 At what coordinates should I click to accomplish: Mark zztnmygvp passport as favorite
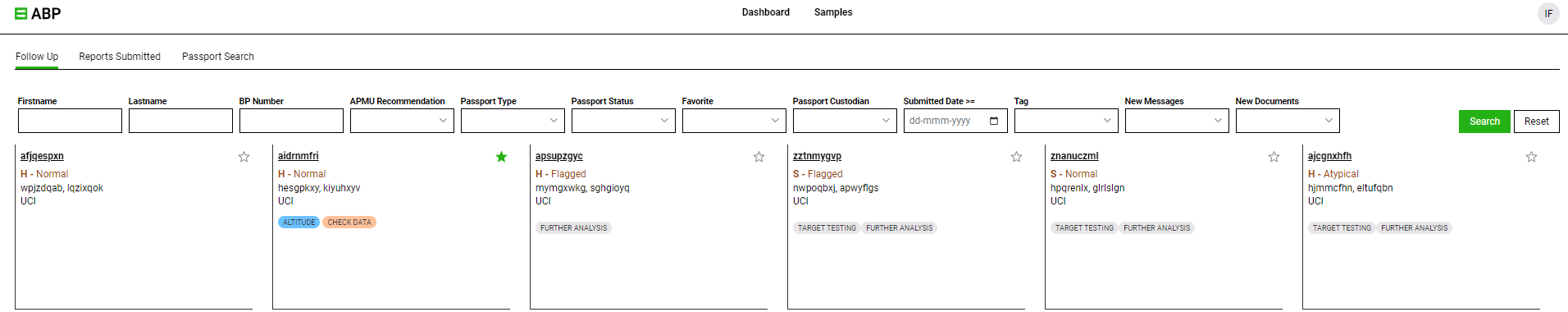[1016, 157]
